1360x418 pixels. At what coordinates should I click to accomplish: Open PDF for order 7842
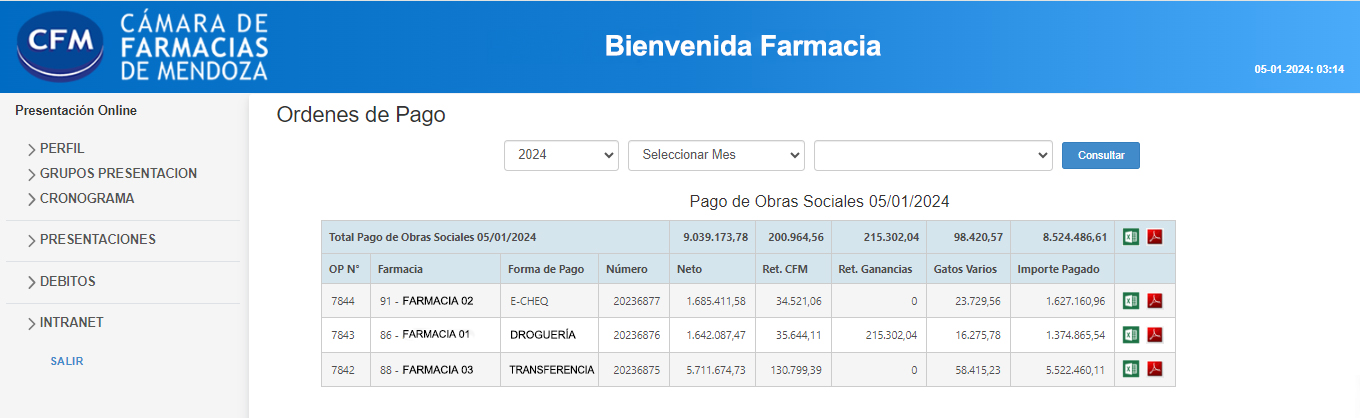pos(1155,369)
